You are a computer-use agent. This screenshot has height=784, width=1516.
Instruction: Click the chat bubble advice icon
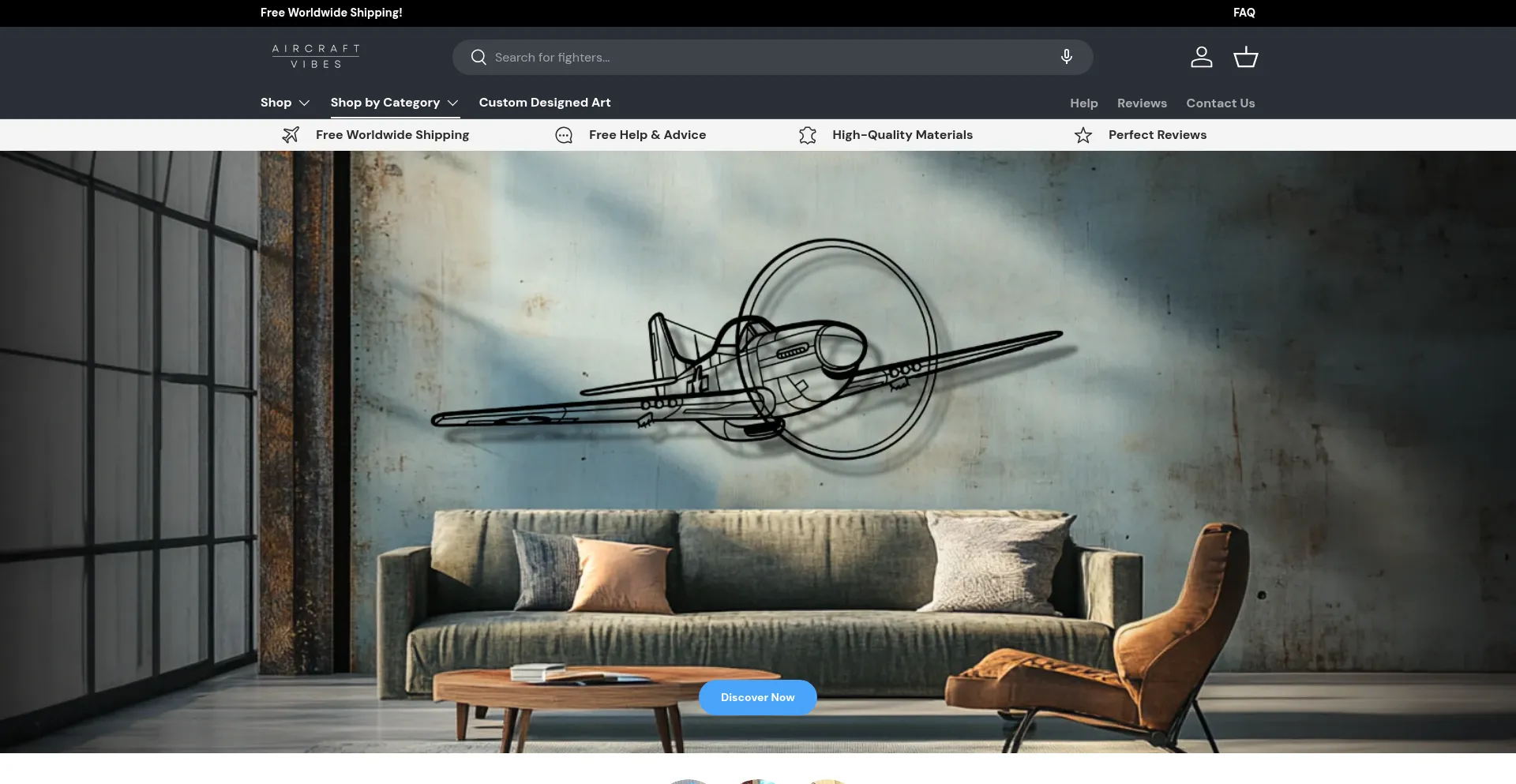click(564, 136)
